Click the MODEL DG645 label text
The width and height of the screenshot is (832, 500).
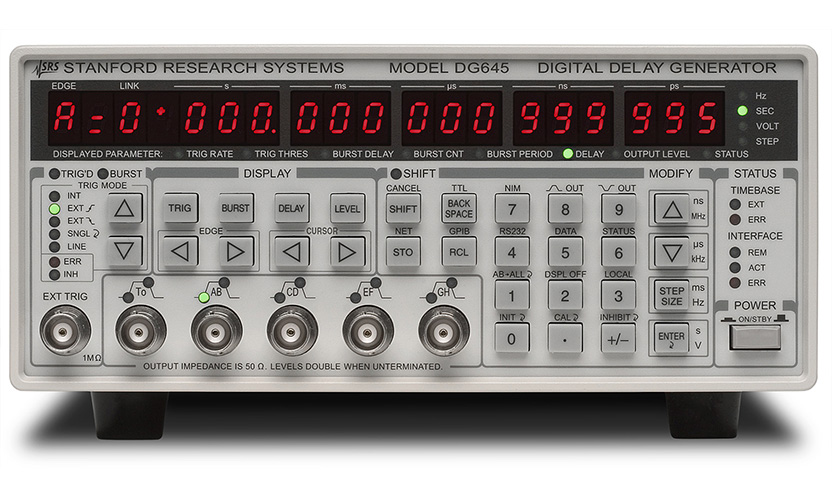click(449, 68)
